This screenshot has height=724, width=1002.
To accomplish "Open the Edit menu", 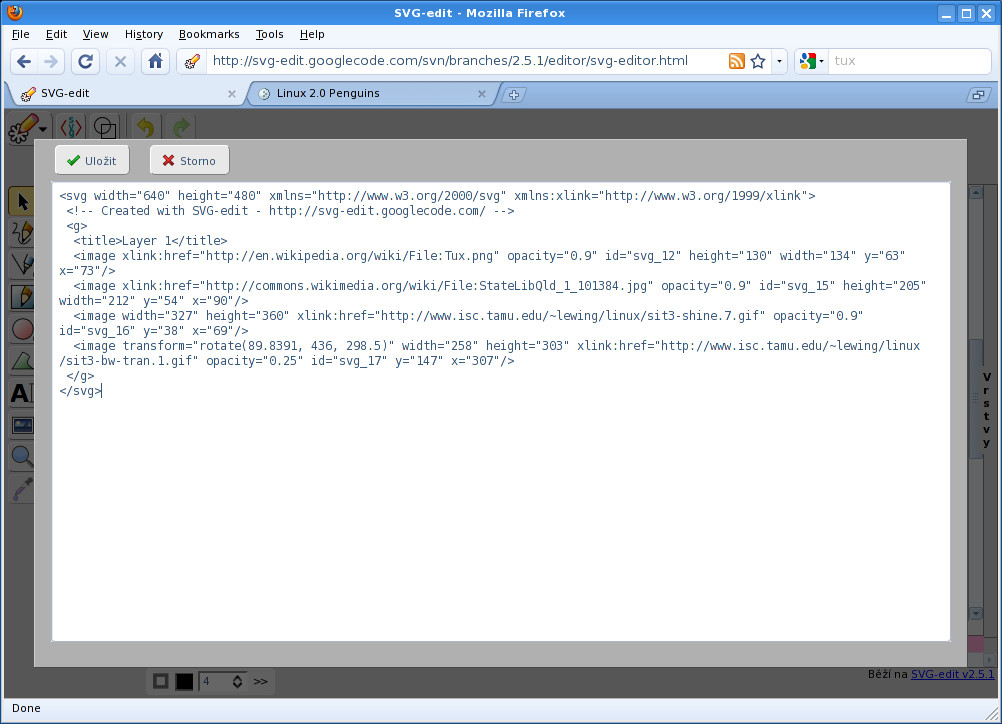I will pyautogui.click(x=56, y=35).
